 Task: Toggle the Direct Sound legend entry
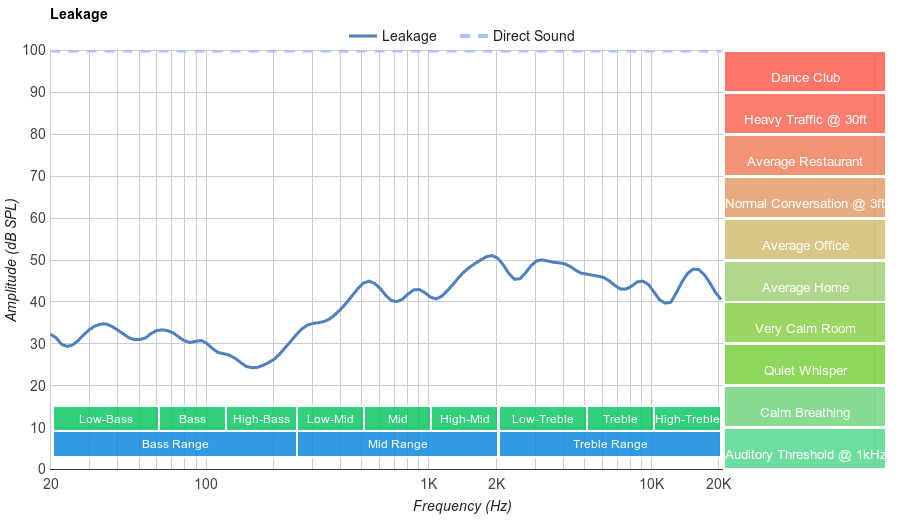point(518,36)
